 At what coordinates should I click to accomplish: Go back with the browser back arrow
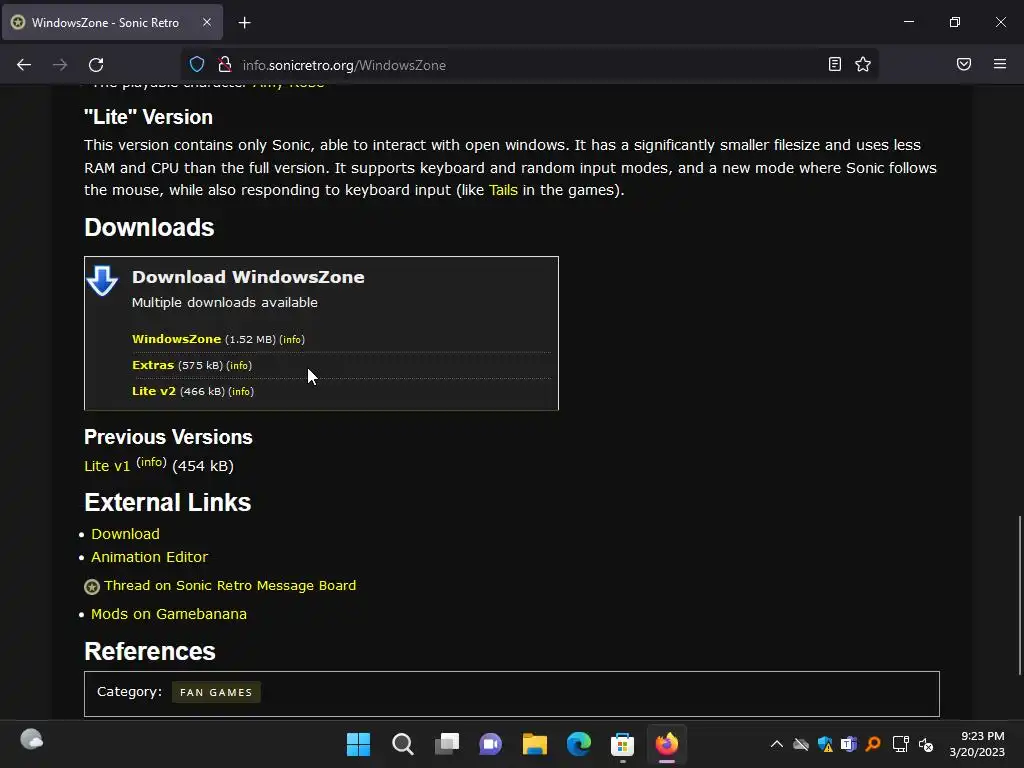point(24,65)
